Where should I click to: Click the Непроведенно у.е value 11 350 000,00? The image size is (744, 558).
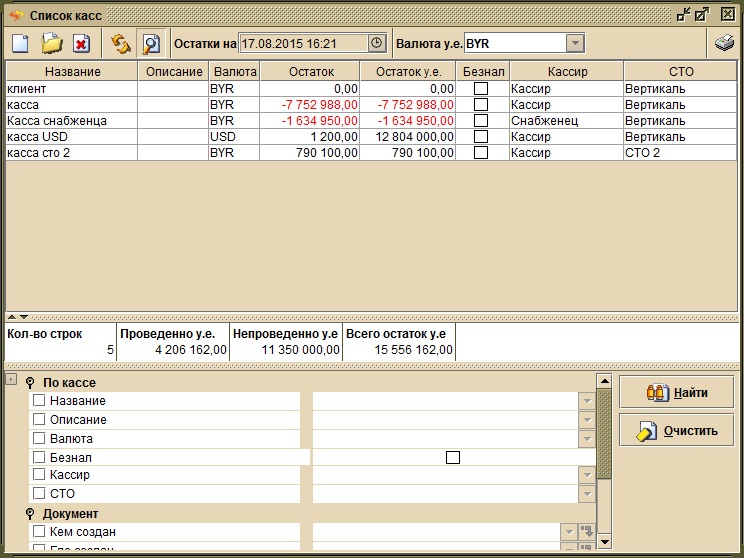[300, 350]
